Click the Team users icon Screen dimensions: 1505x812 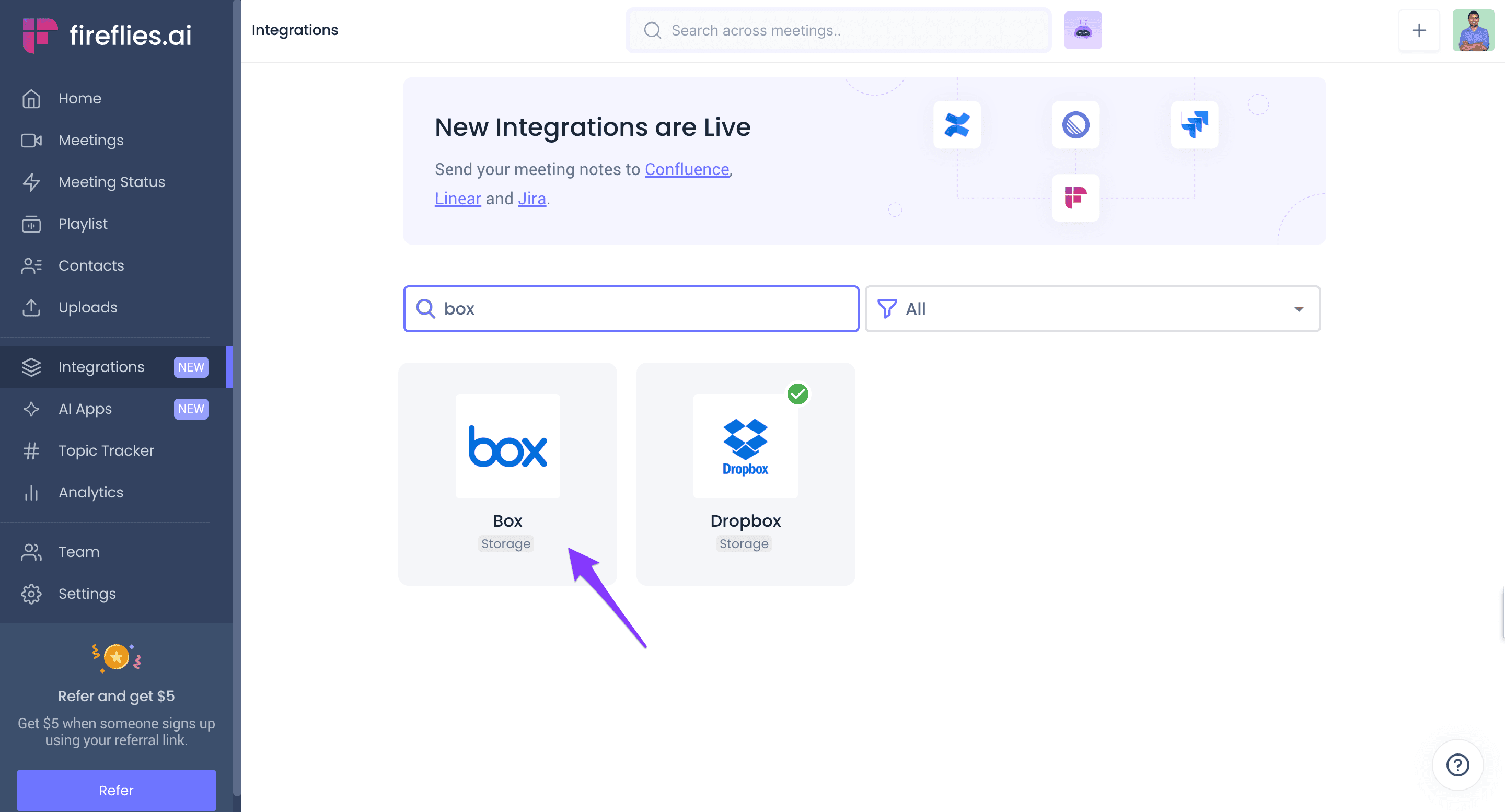(31, 551)
